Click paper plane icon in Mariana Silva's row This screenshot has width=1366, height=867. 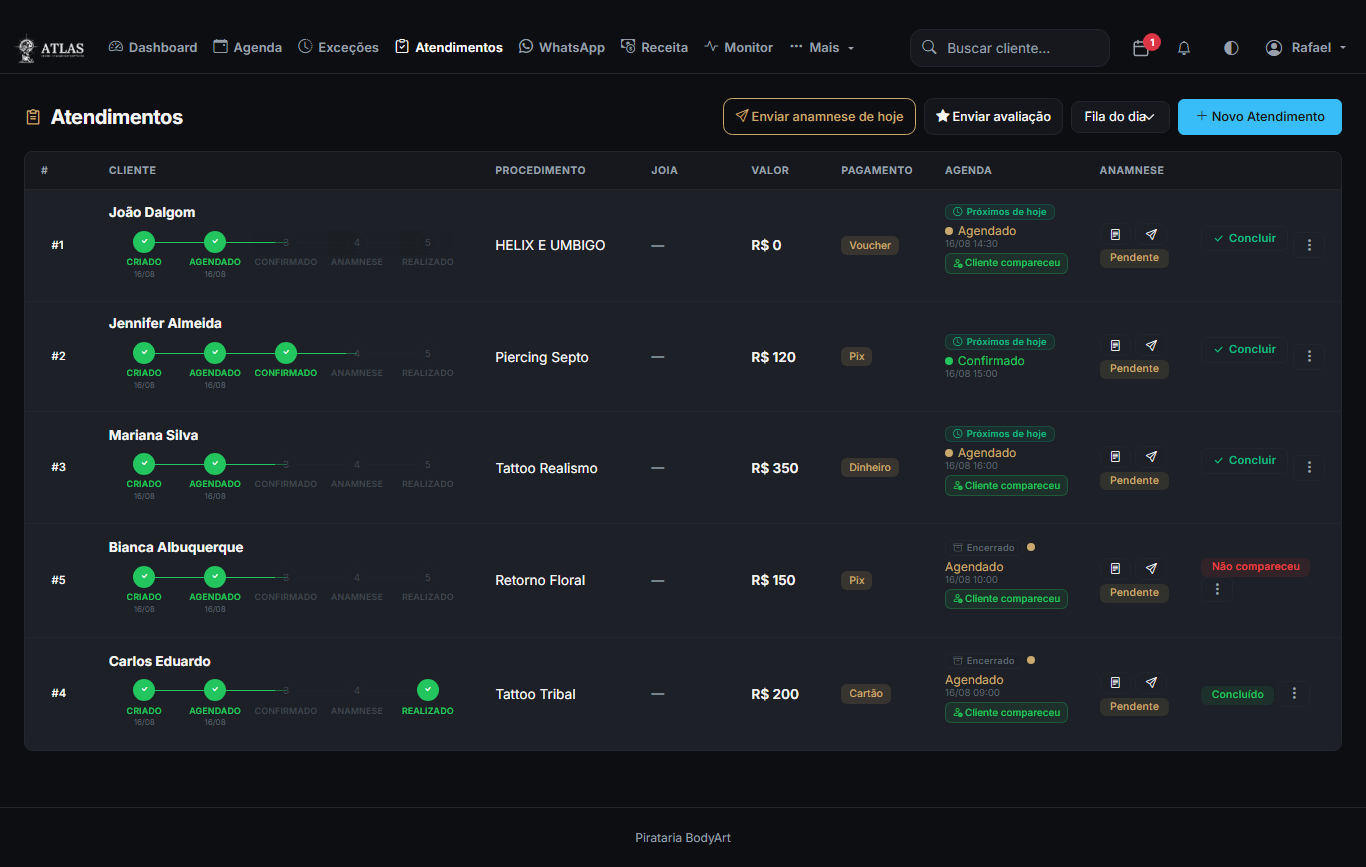1151,456
